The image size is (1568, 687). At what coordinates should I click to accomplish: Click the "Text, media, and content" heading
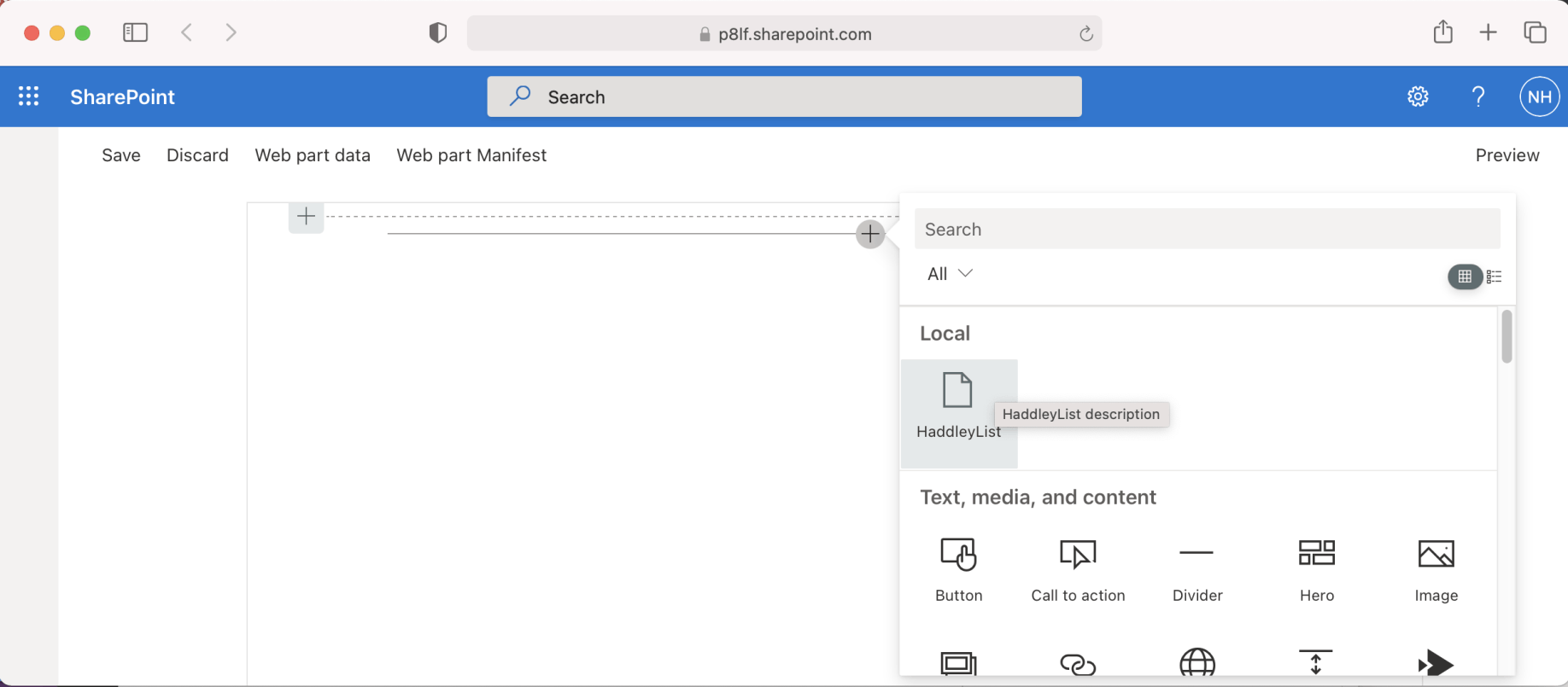[x=1038, y=498]
